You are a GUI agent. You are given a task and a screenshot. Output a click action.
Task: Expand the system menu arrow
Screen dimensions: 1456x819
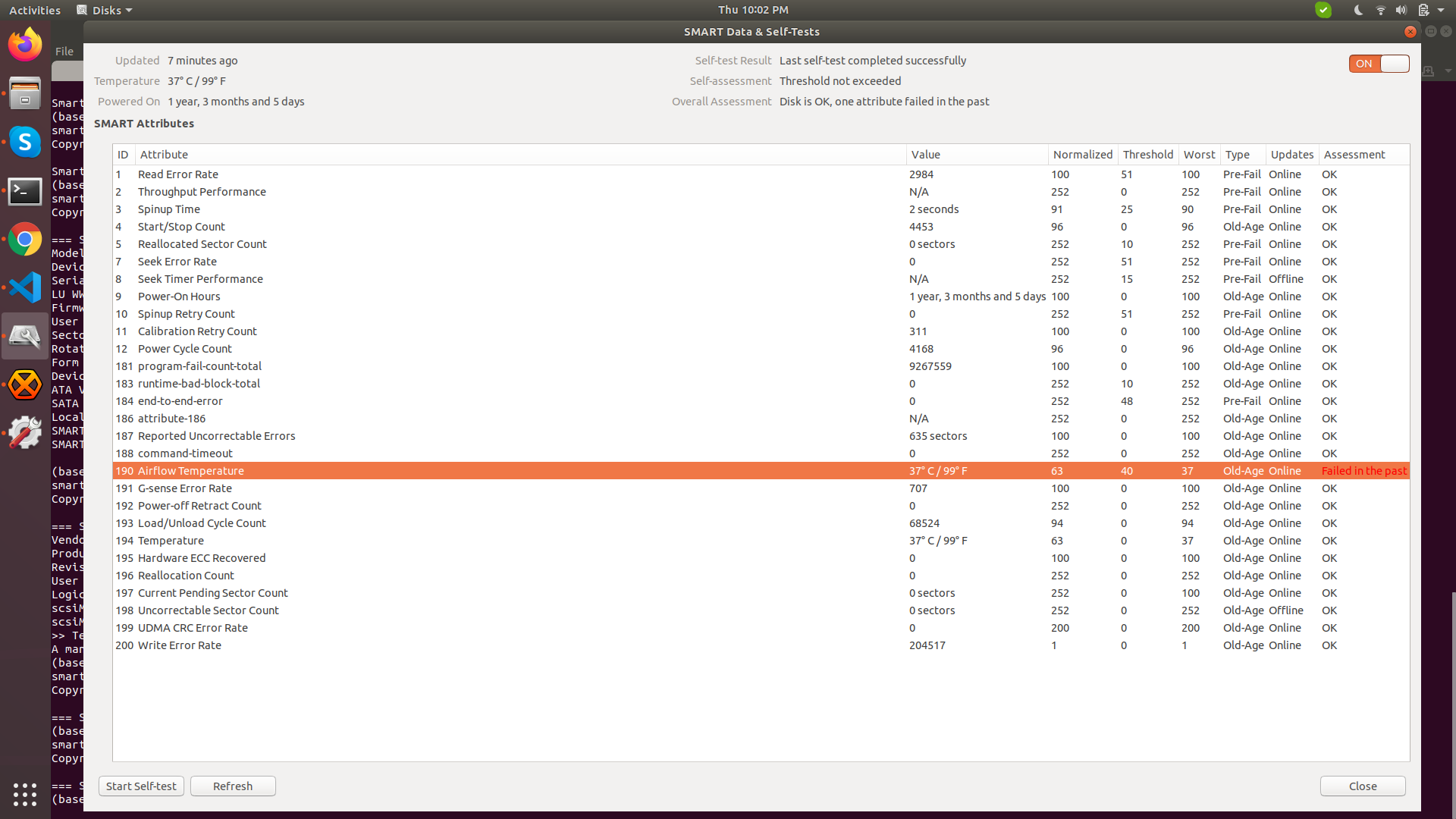click(1441, 10)
